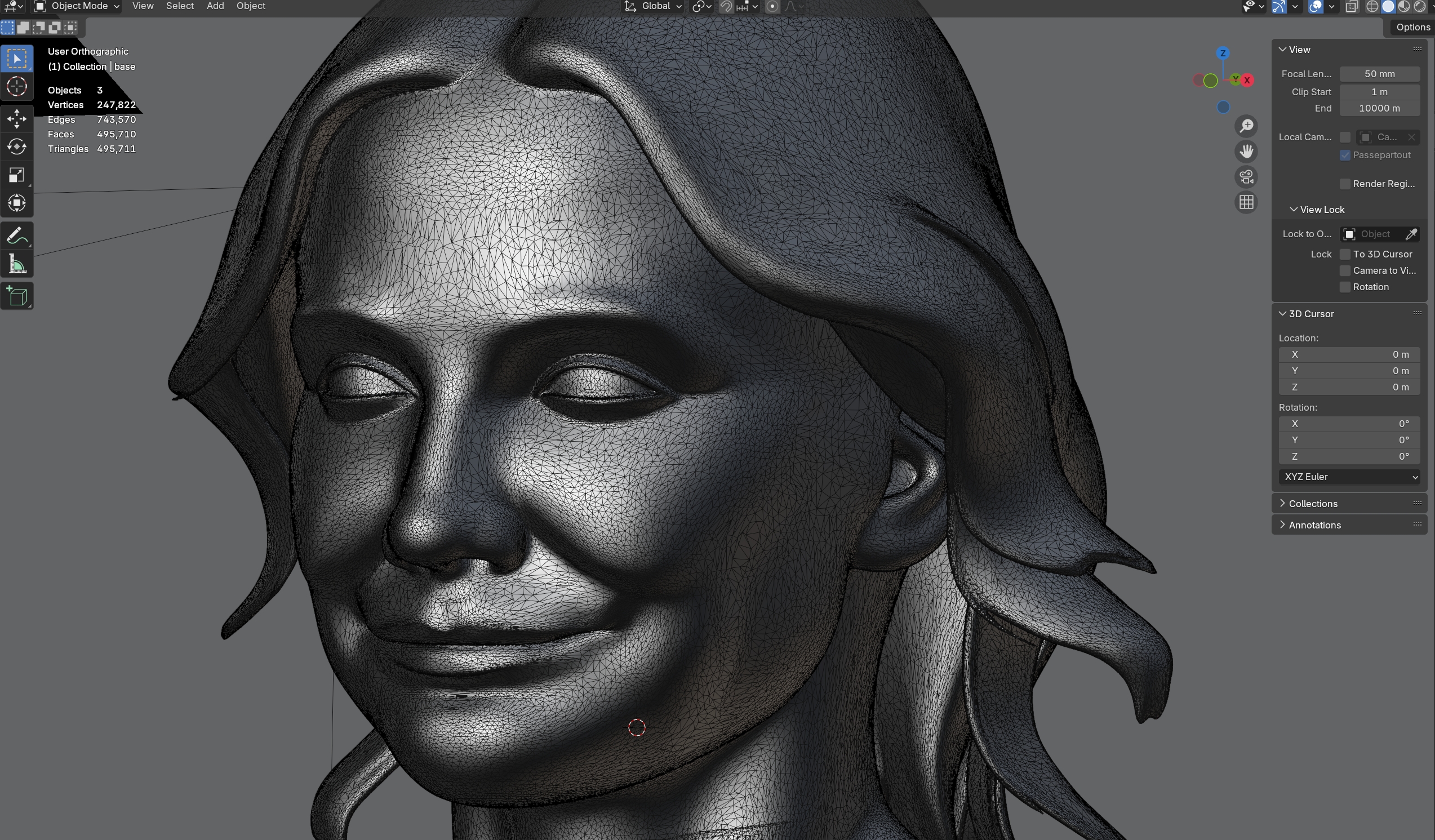Open the XYZ Euler rotation dropdown
Viewport: 1435px width, 840px height.
[1349, 477]
